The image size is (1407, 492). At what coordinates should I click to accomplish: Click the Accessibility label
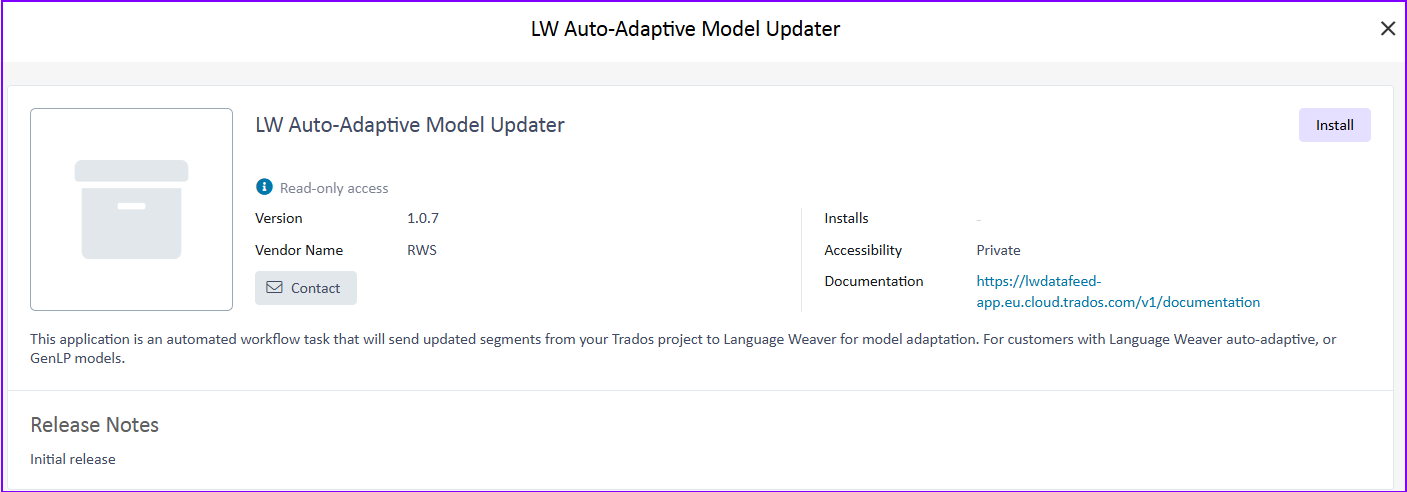863,250
